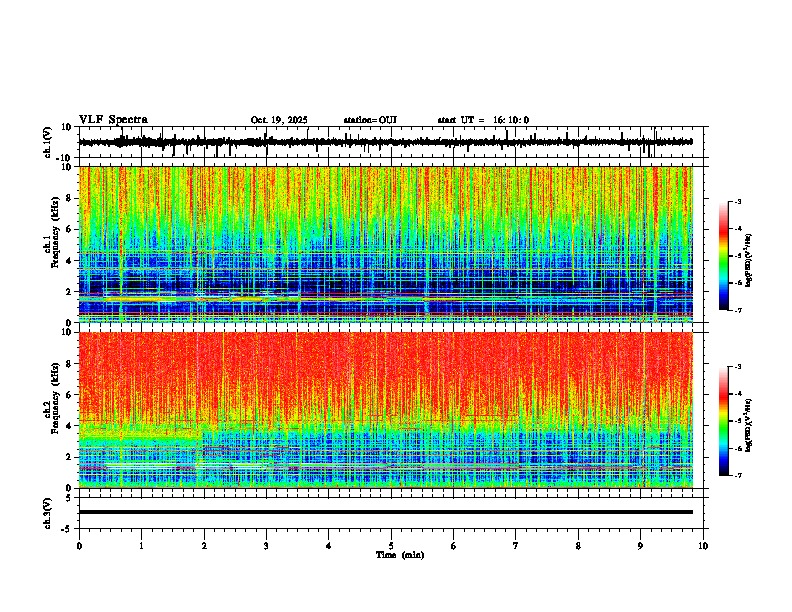
Task: Click the ch.1(V) waveform axis label
Action: [48, 142]
